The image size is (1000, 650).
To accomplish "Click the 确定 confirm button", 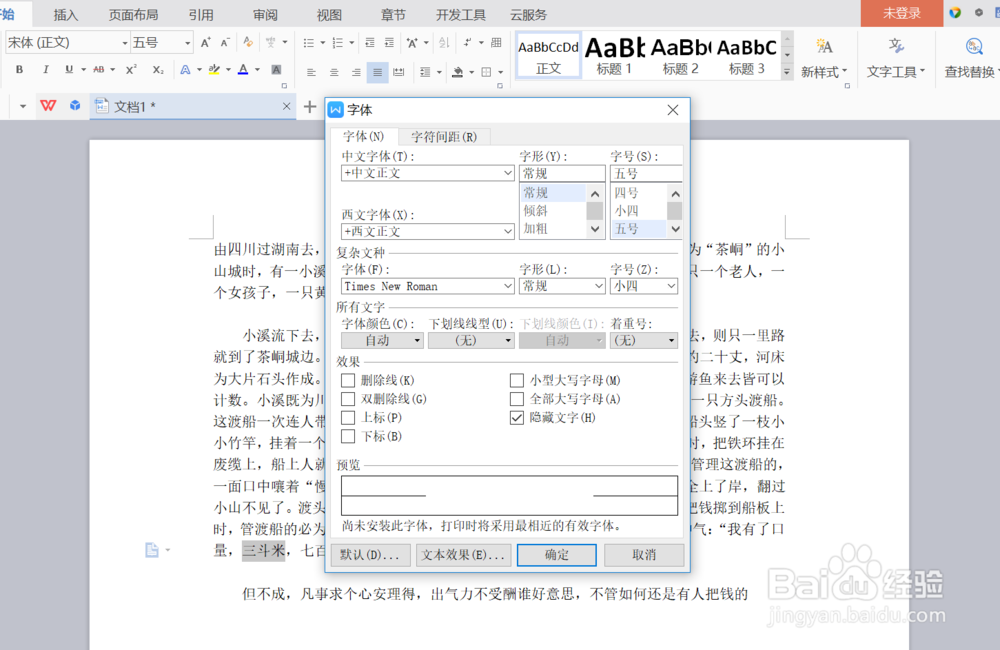I will pos(556,555).
